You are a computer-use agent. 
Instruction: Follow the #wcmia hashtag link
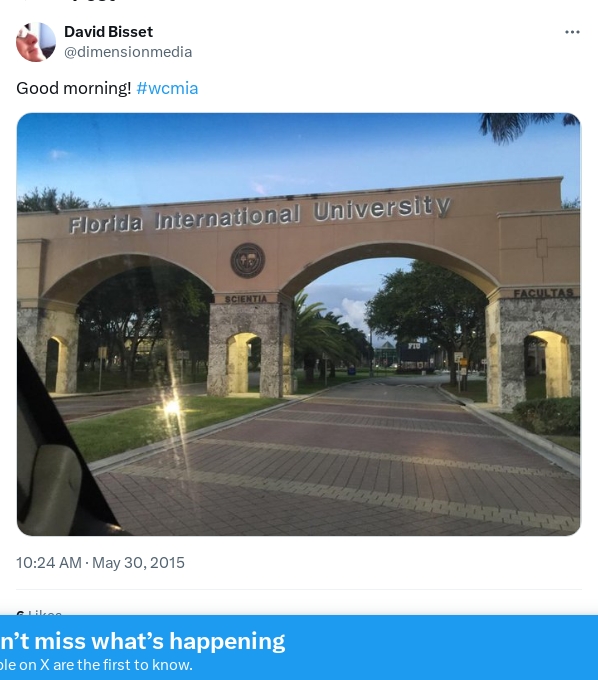point(167,88)
